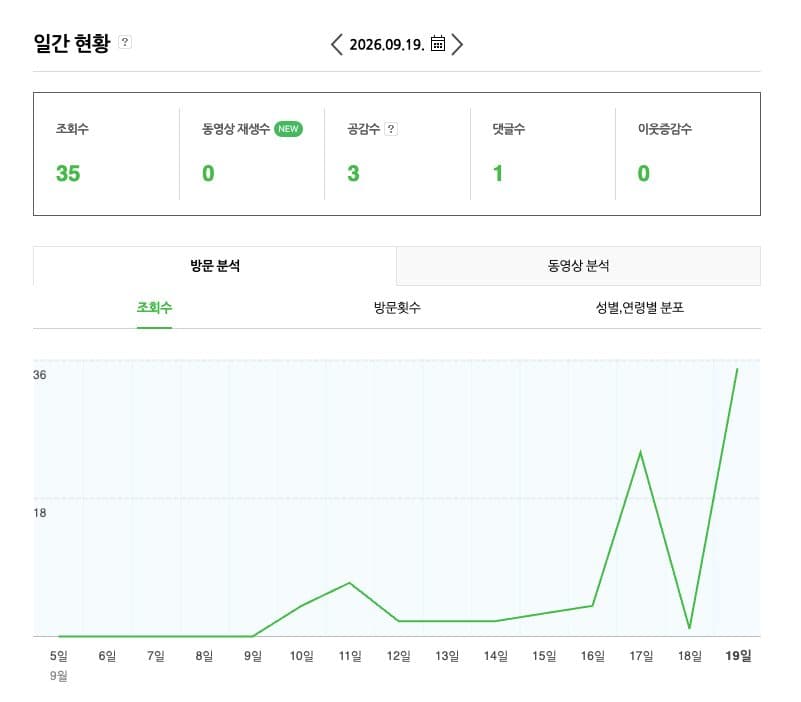Open help icon next to 공감수
801x702 pixels.
[391, 129]
